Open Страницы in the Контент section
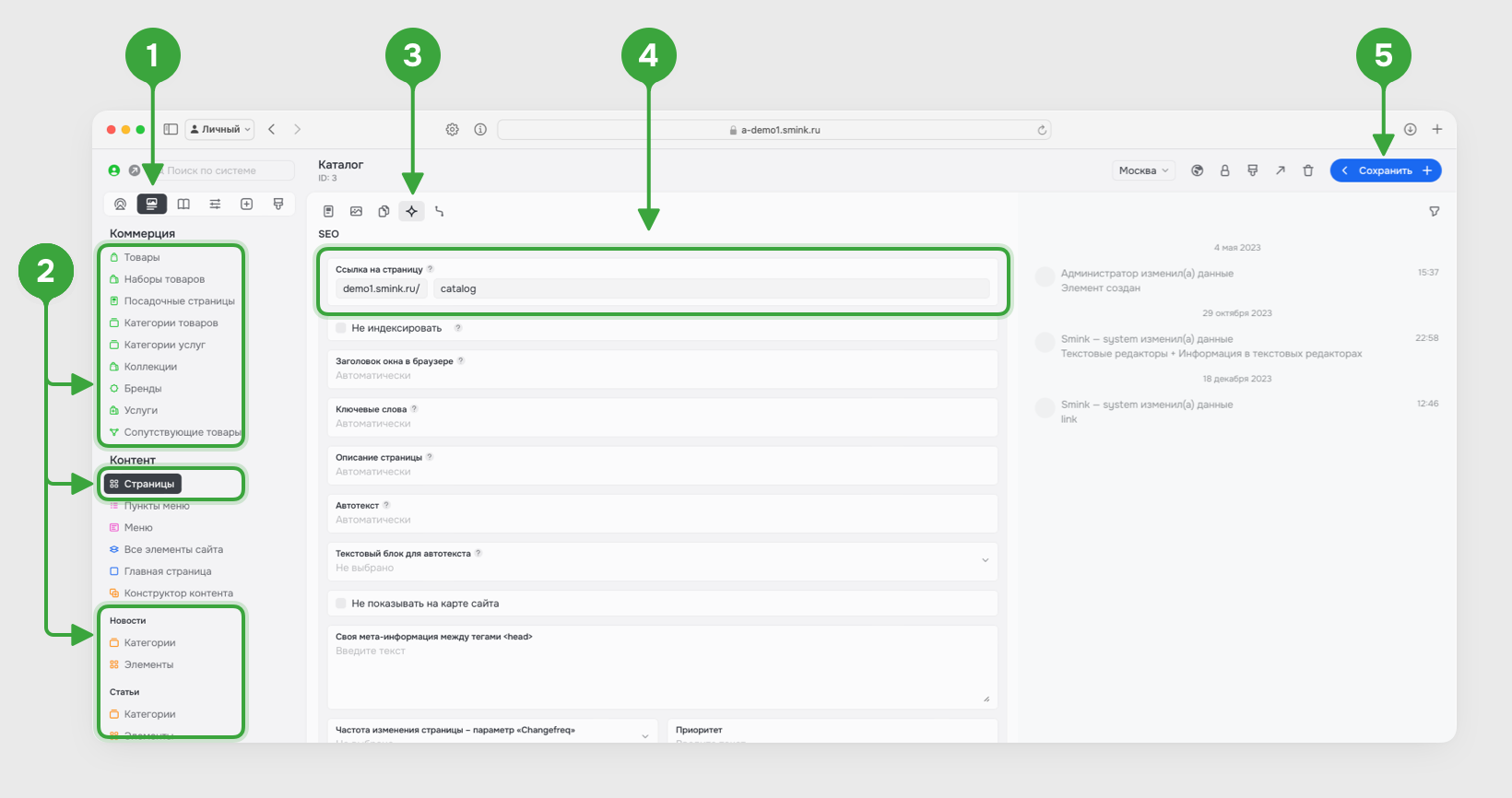This screenshot has width=1512, height=798. pyautogui.click(x=148, y=484)
